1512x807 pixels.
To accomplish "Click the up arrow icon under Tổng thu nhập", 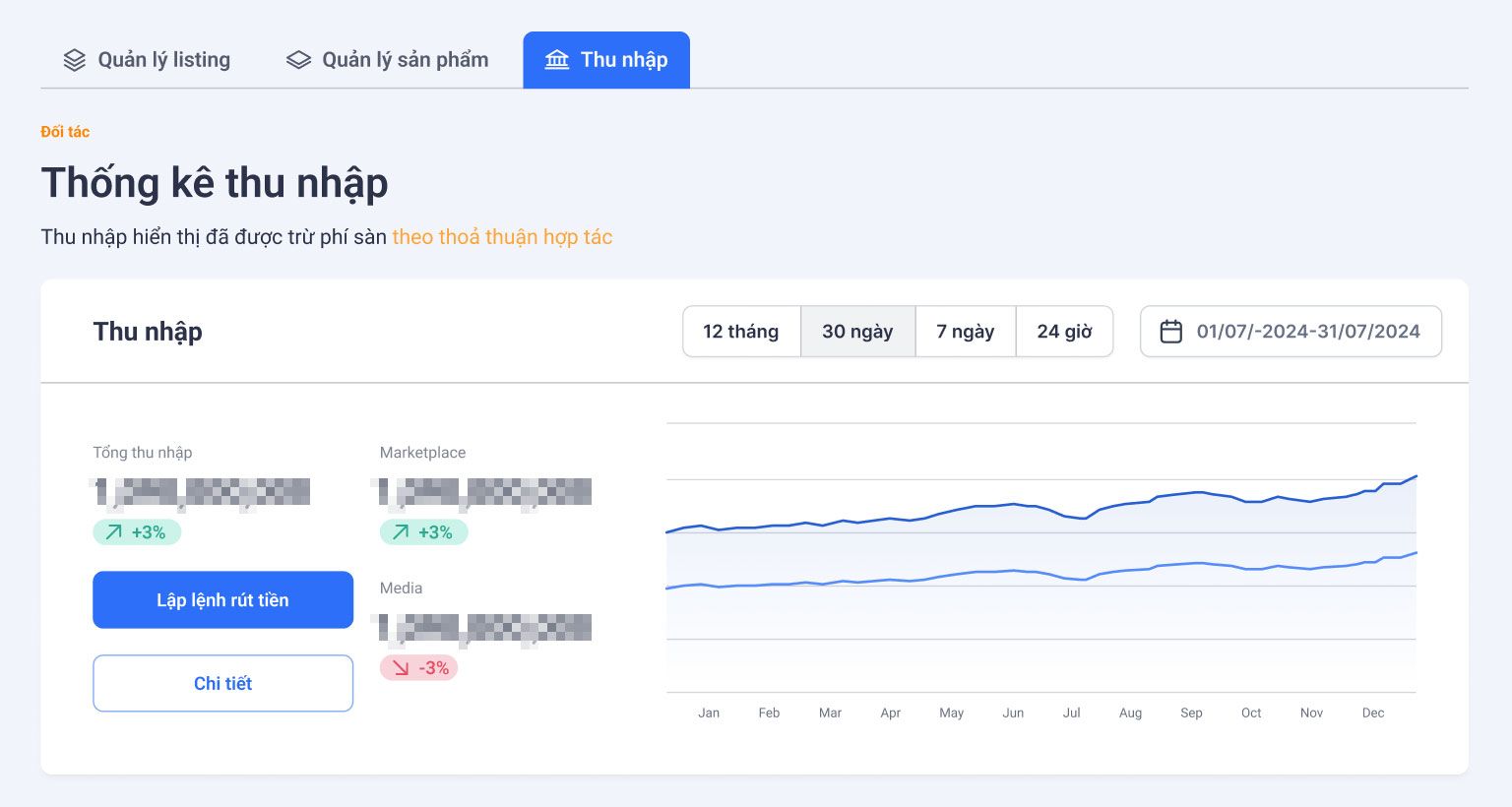I will click(x=114, y=532).
